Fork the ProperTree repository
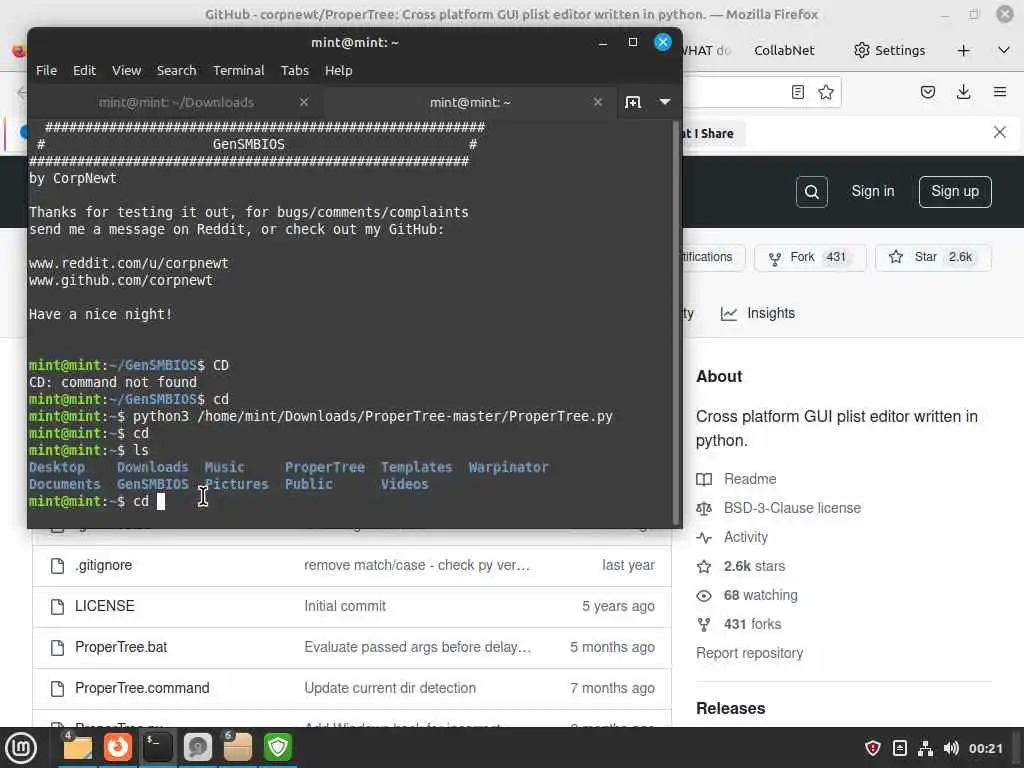The width and height of the screenshot is (1024, 768). (x=810, y=257)
